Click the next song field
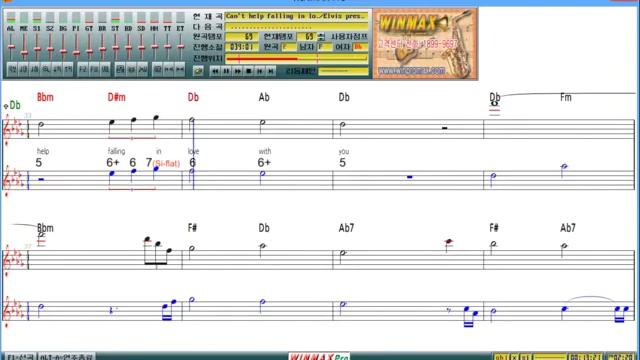 [x=296, y=27]
